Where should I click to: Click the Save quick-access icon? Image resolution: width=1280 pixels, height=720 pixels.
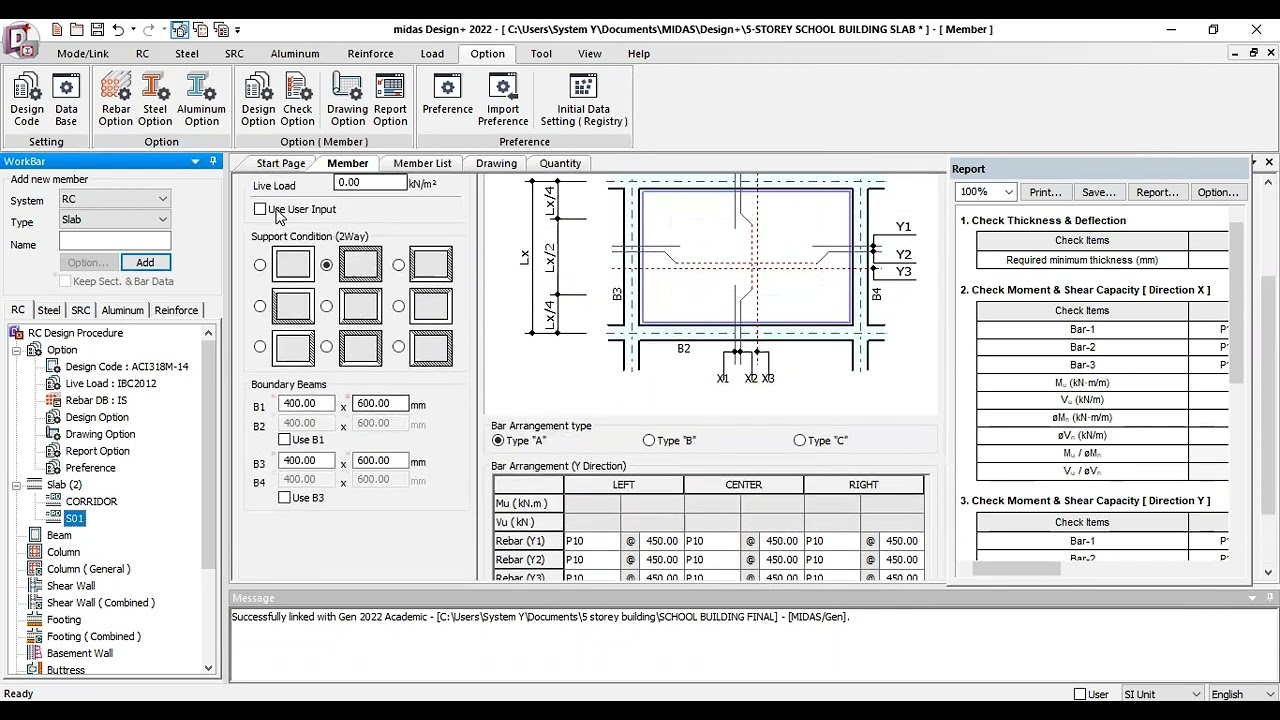click(97, 30)
